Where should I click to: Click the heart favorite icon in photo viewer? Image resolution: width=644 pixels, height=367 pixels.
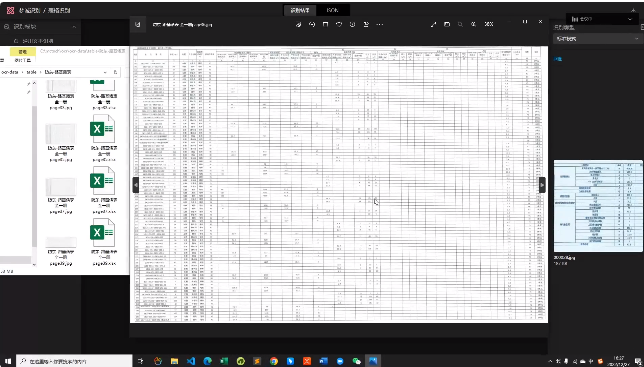coord(339,25)
